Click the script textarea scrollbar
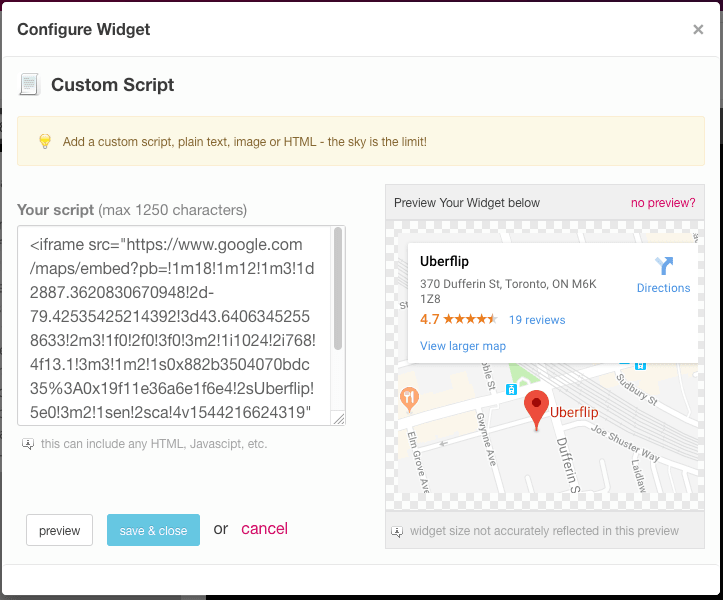This screenshot has width=723, height=600. [x=338, y=288]
